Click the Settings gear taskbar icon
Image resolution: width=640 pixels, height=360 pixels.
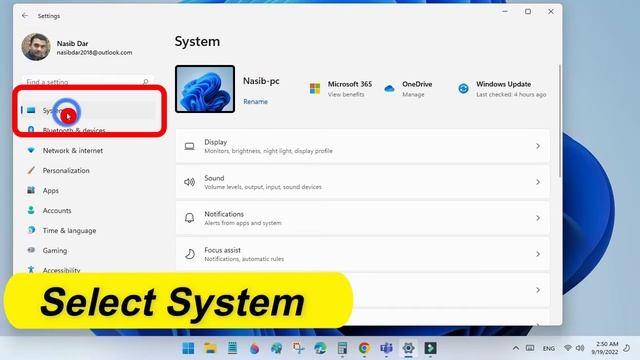(x=409, y=348)
